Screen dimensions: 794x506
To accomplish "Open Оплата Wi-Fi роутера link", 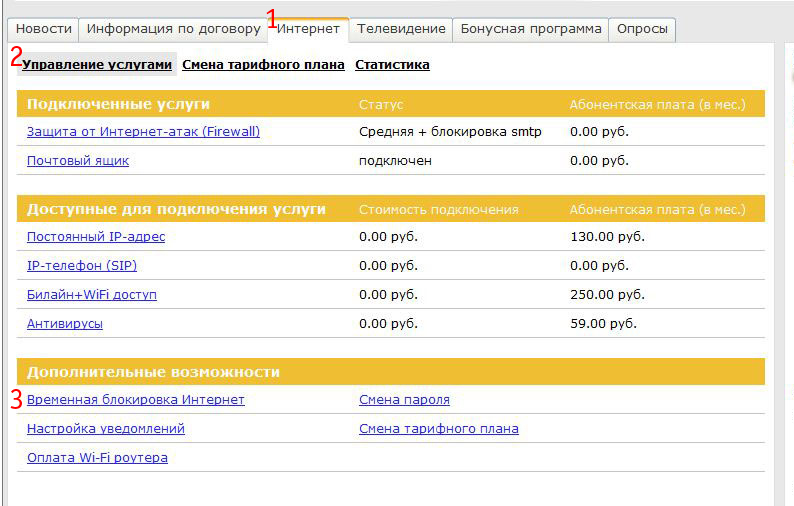I will tap(97, 457).
